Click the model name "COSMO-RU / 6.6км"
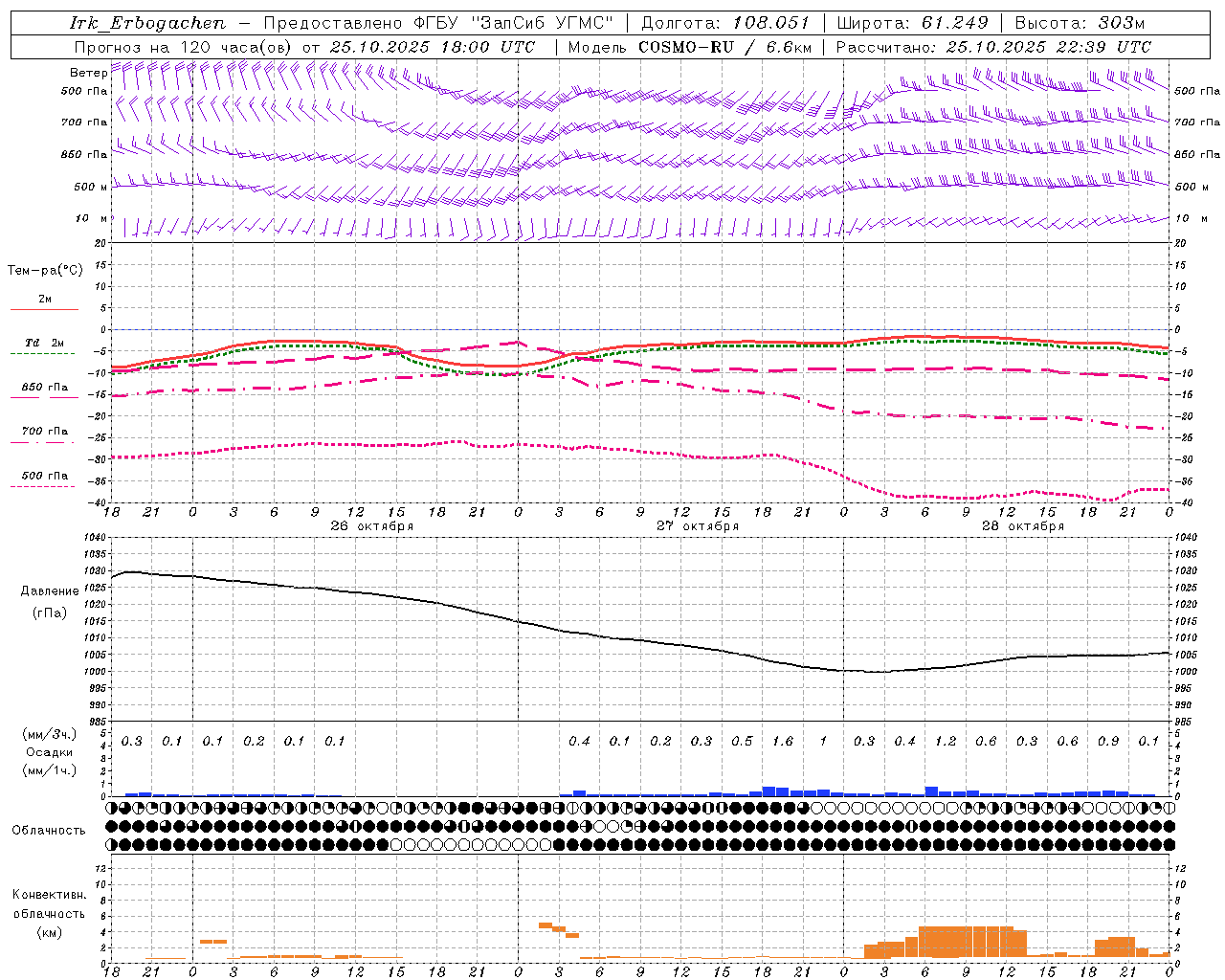Image resolution: width=1225 pixels, height=980 pixels. (x=725, y=47)
